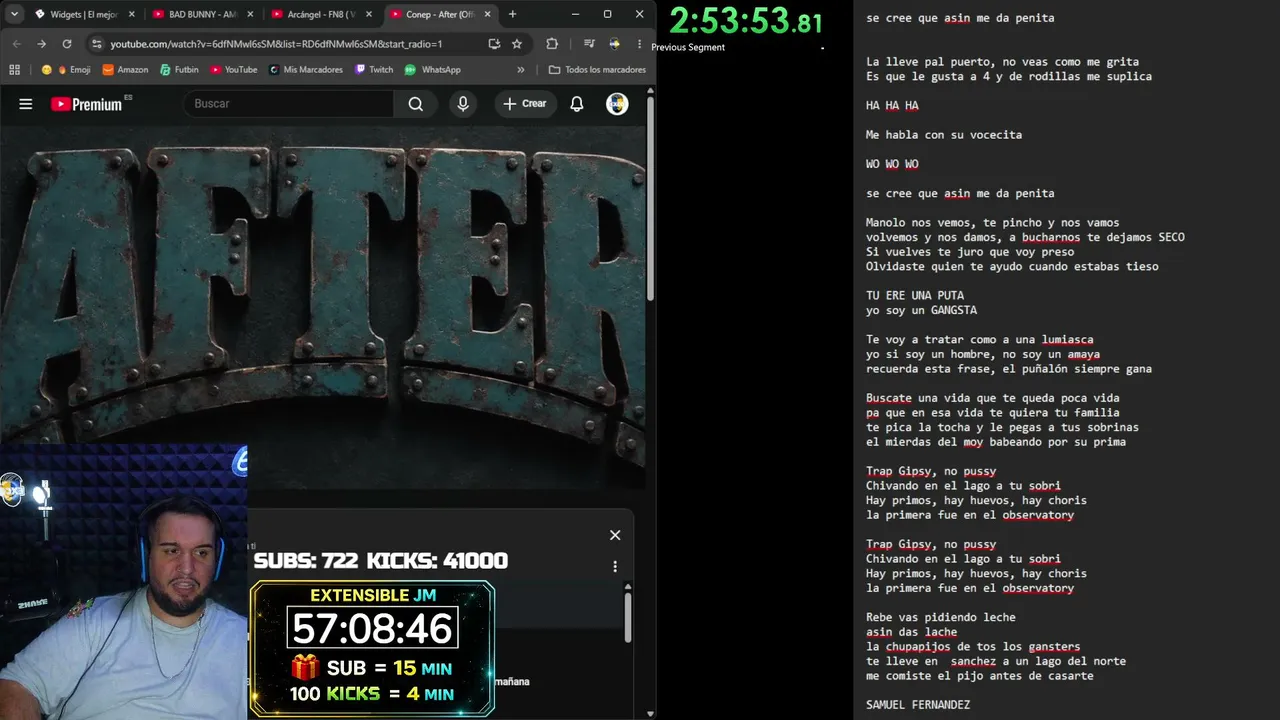Screen dimensions: 1280x720
Task: Click the 'Rebe vas pidiendo leche' line
Action: pos(941,618)
